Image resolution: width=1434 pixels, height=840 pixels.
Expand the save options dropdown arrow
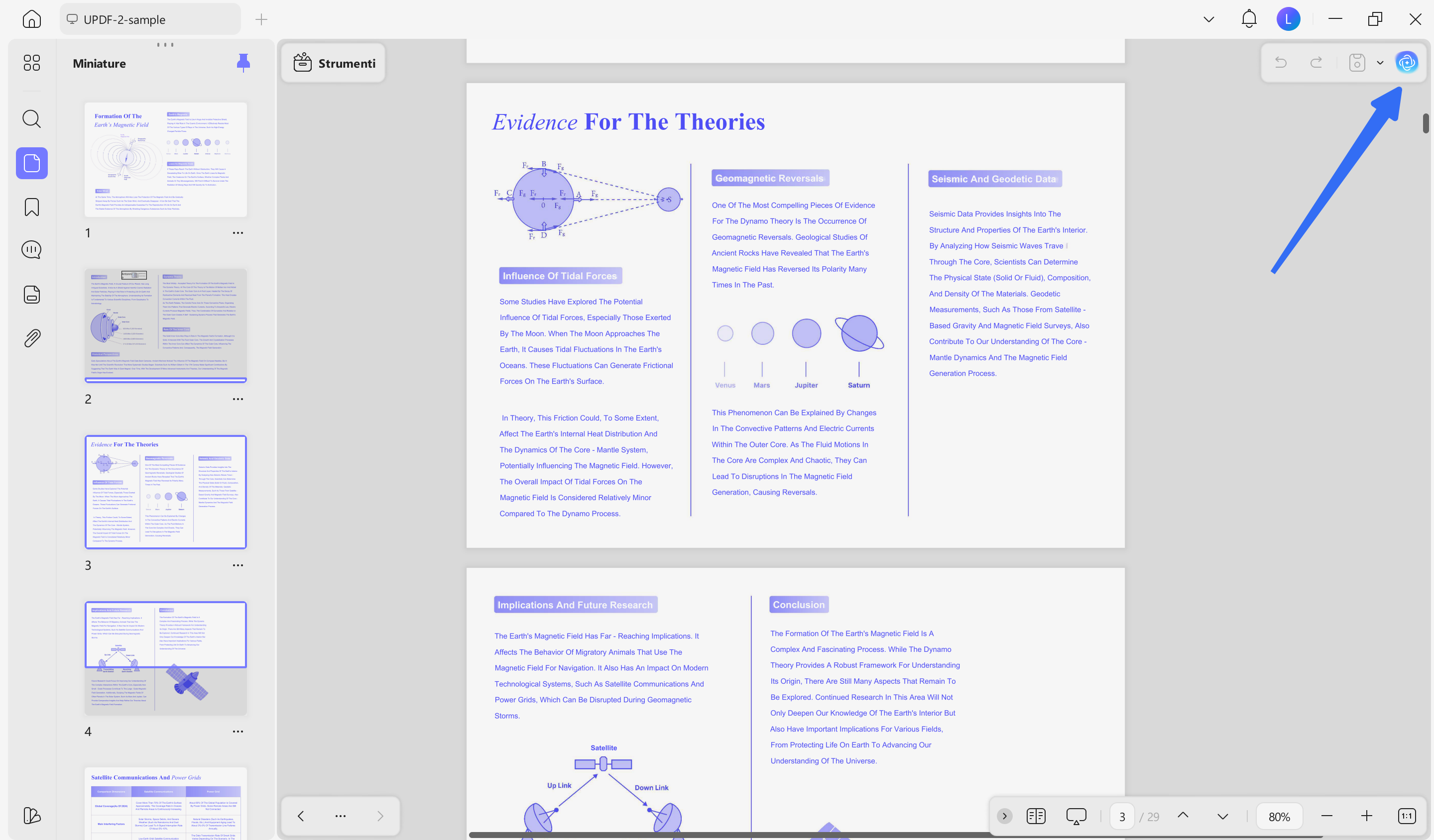(1380, 63)
